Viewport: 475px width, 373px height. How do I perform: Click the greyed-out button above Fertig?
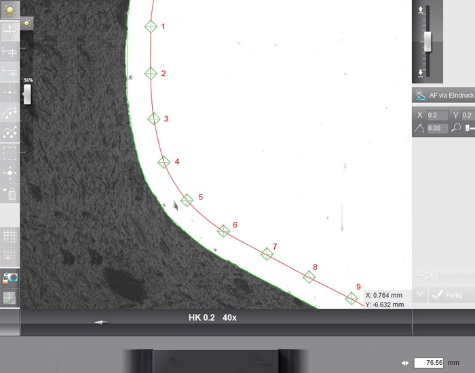(445, 276)
